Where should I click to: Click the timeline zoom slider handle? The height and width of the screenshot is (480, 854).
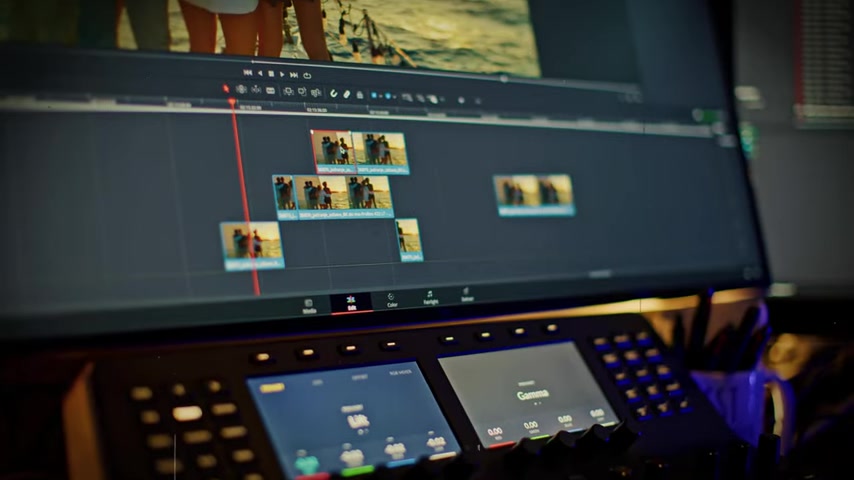point(461,100)
